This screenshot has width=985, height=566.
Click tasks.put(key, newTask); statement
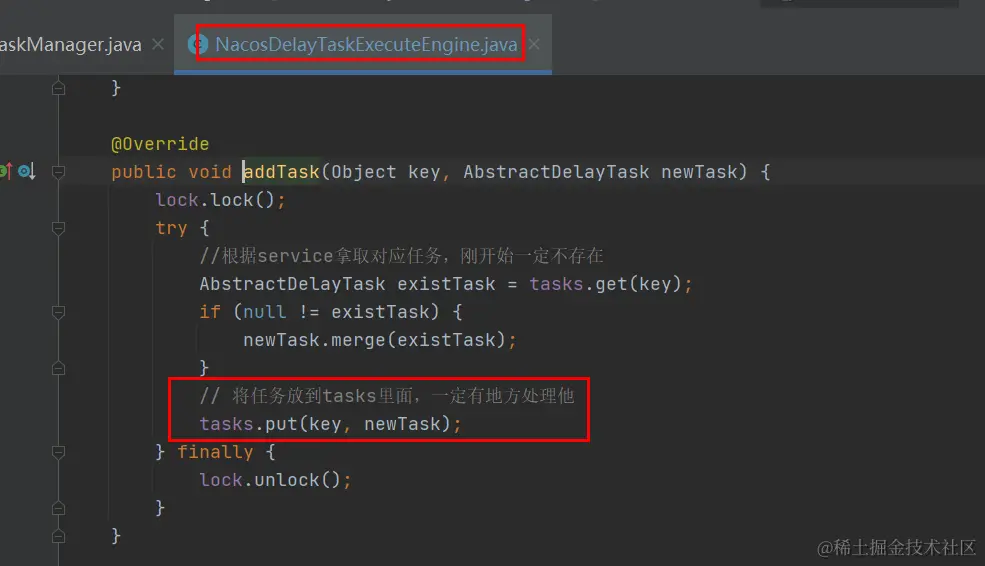pyautogui.click(x=330, y=424)
